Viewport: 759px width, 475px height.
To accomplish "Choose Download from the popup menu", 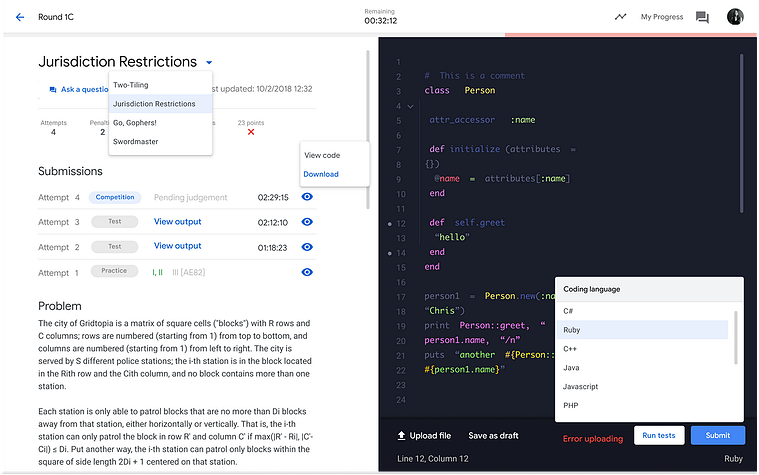I will [321, 174].
